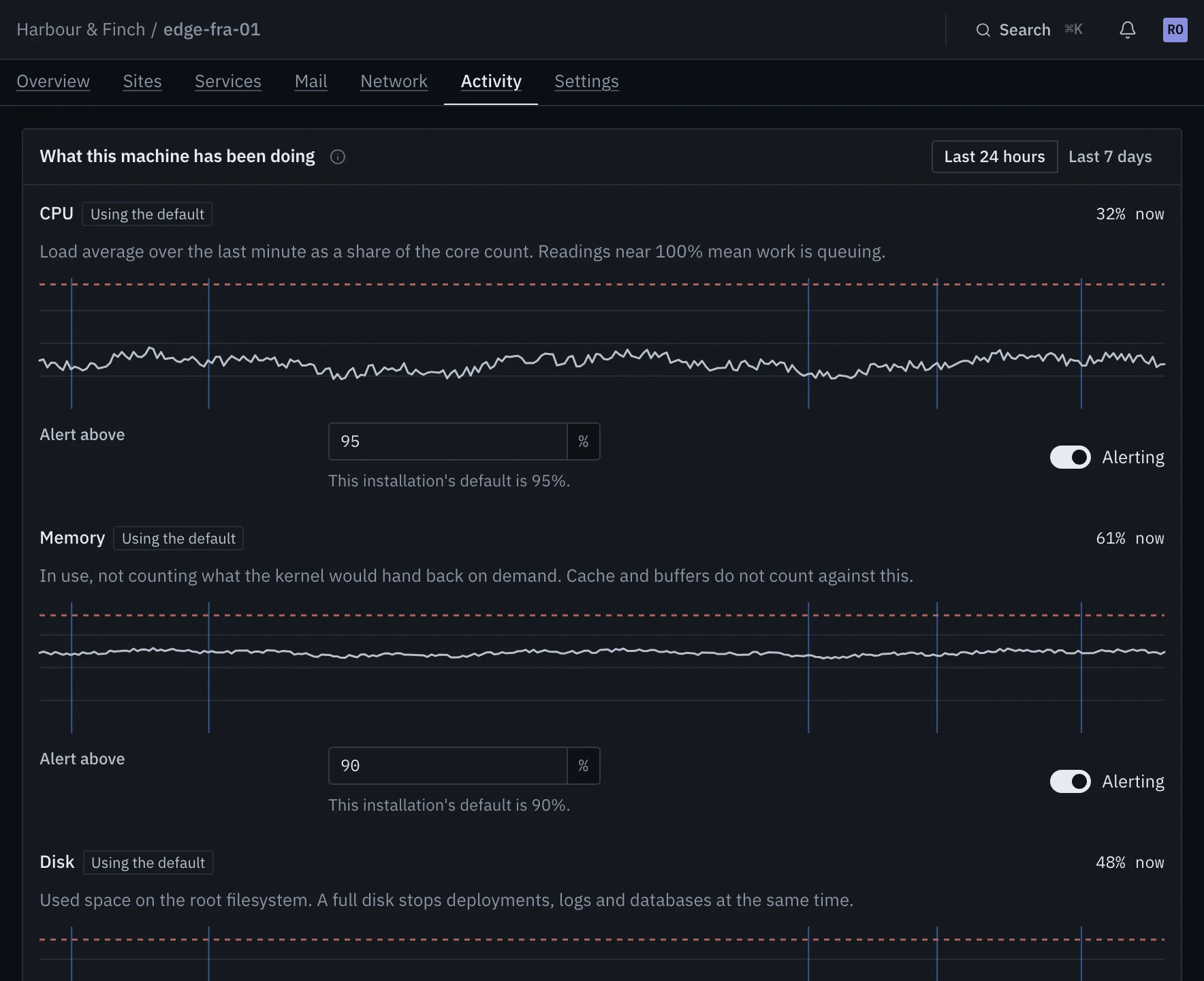1204x981 pixels.
Task: Toggle Memory alerting switch
Action: point(1070,781)
